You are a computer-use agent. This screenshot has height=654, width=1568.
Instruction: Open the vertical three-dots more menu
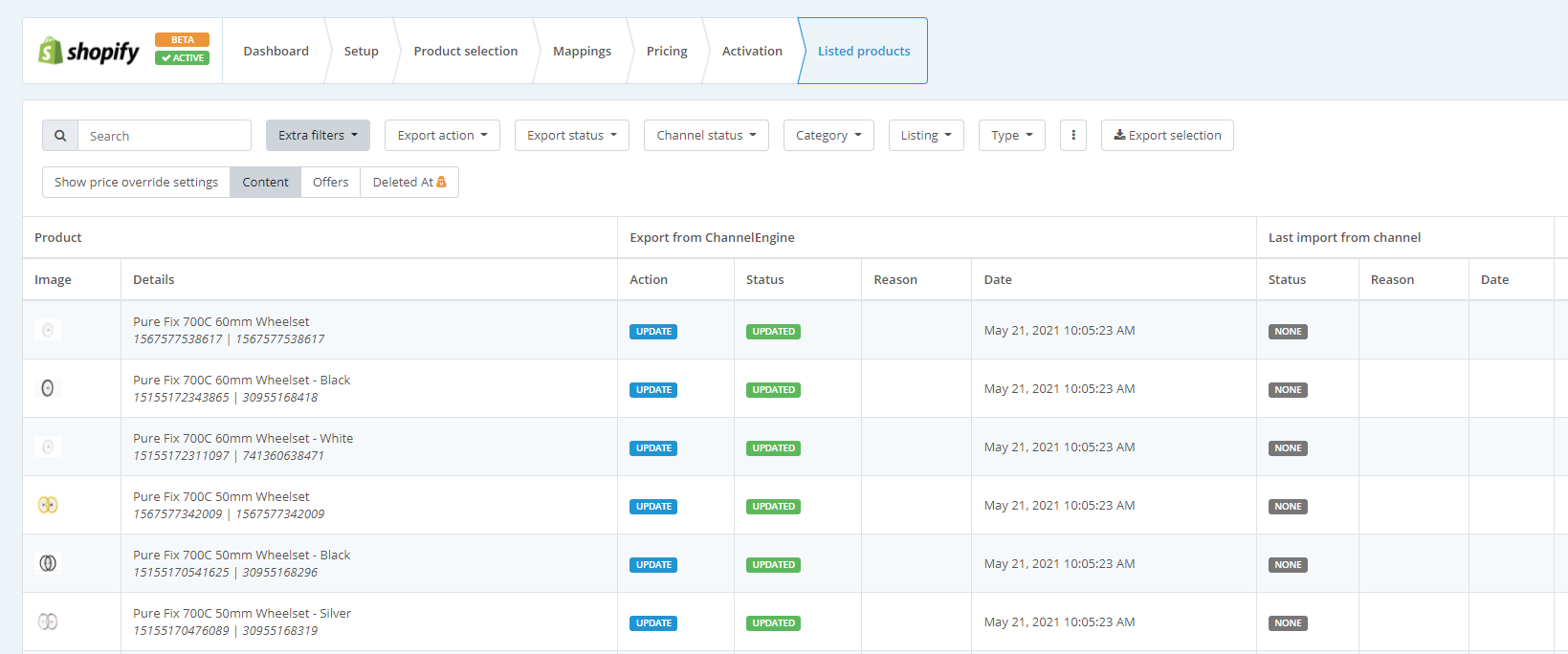tap(1073, 135)
